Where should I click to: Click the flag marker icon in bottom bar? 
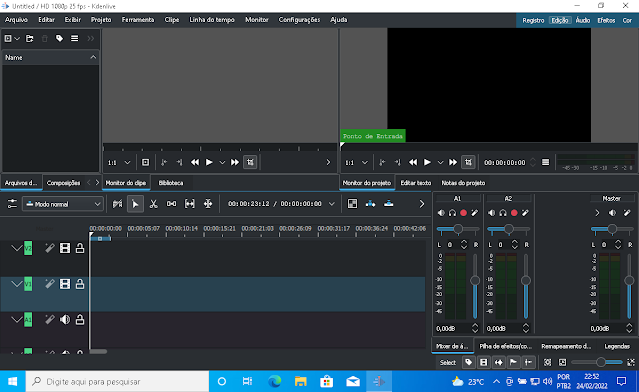[x=513, y=362]
